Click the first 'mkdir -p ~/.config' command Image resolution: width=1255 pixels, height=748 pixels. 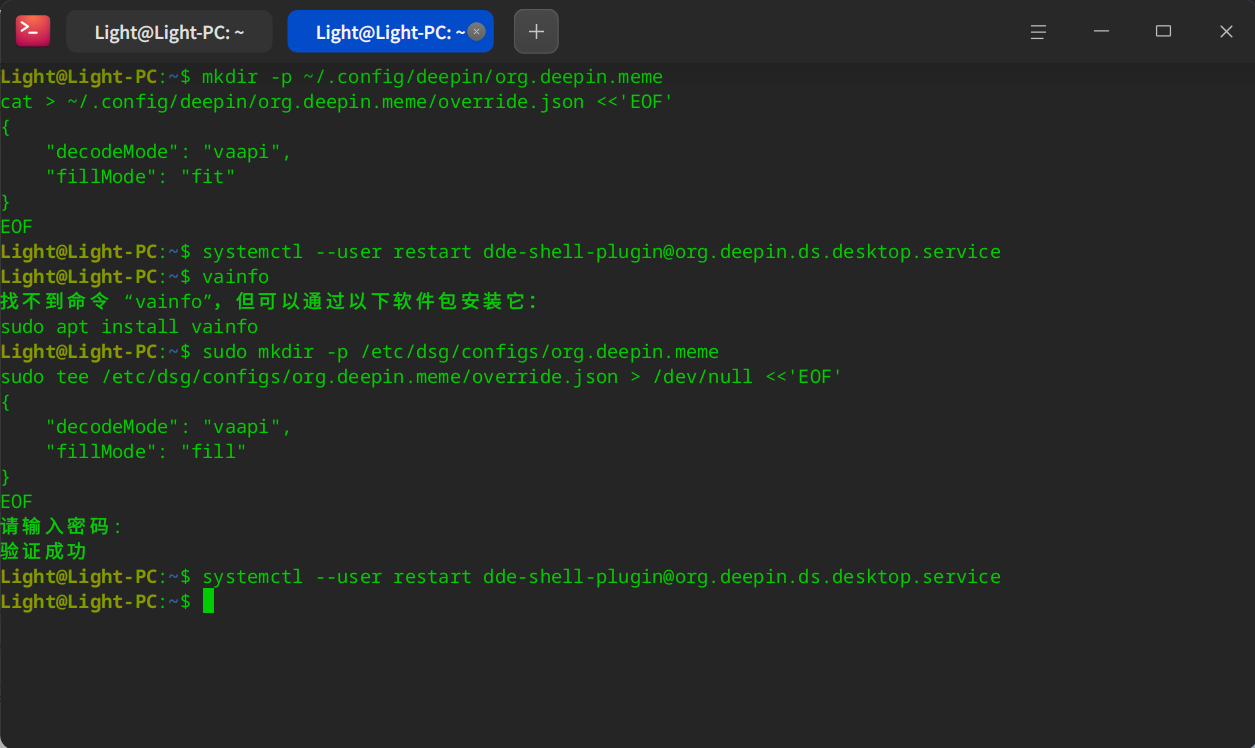pyautogui.click(x=432, y=77)
